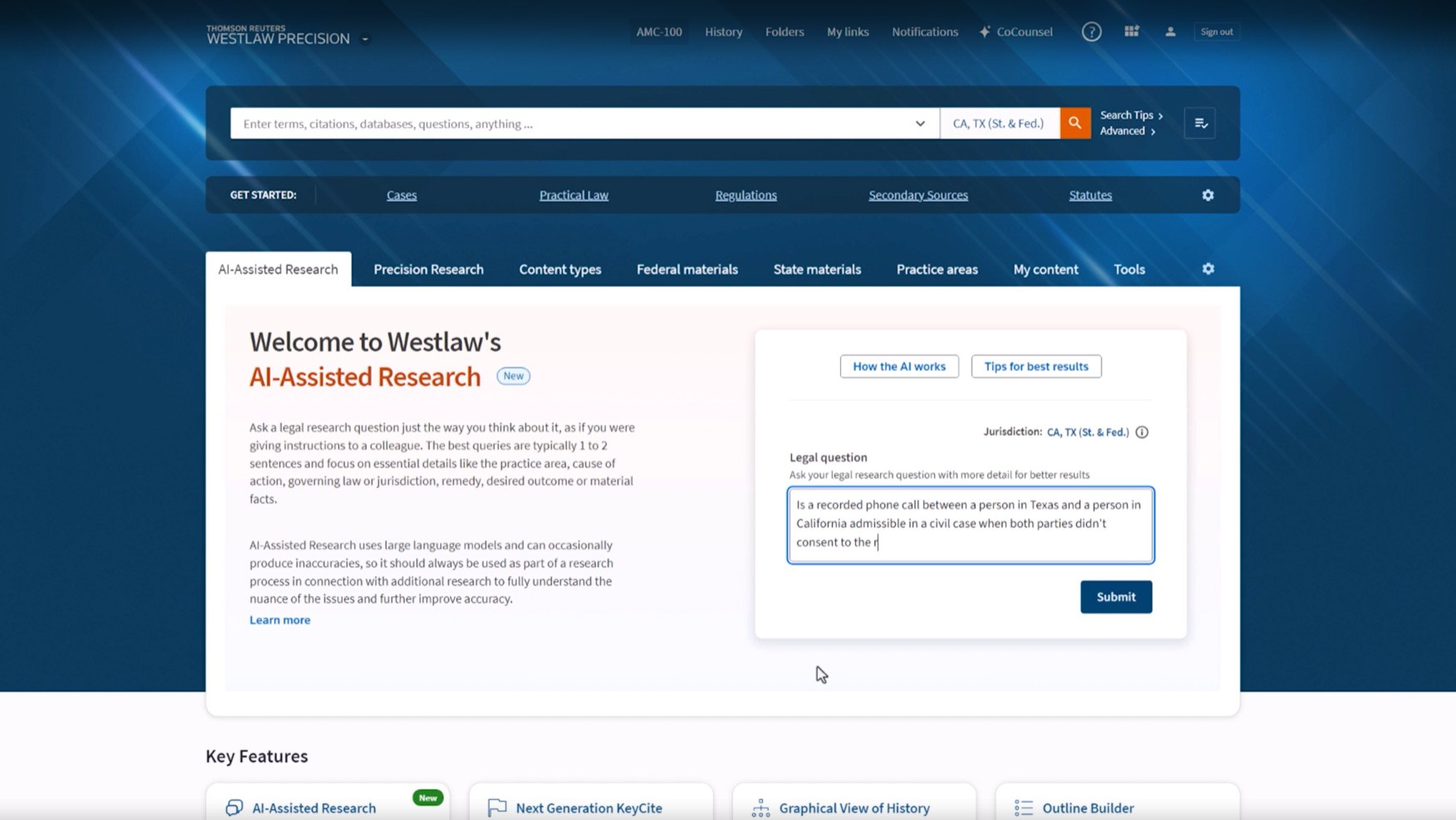Screen dimensions: 1456x820
Task: Click the jurisdiction info icon
Action: click(x=1142, y=432)
